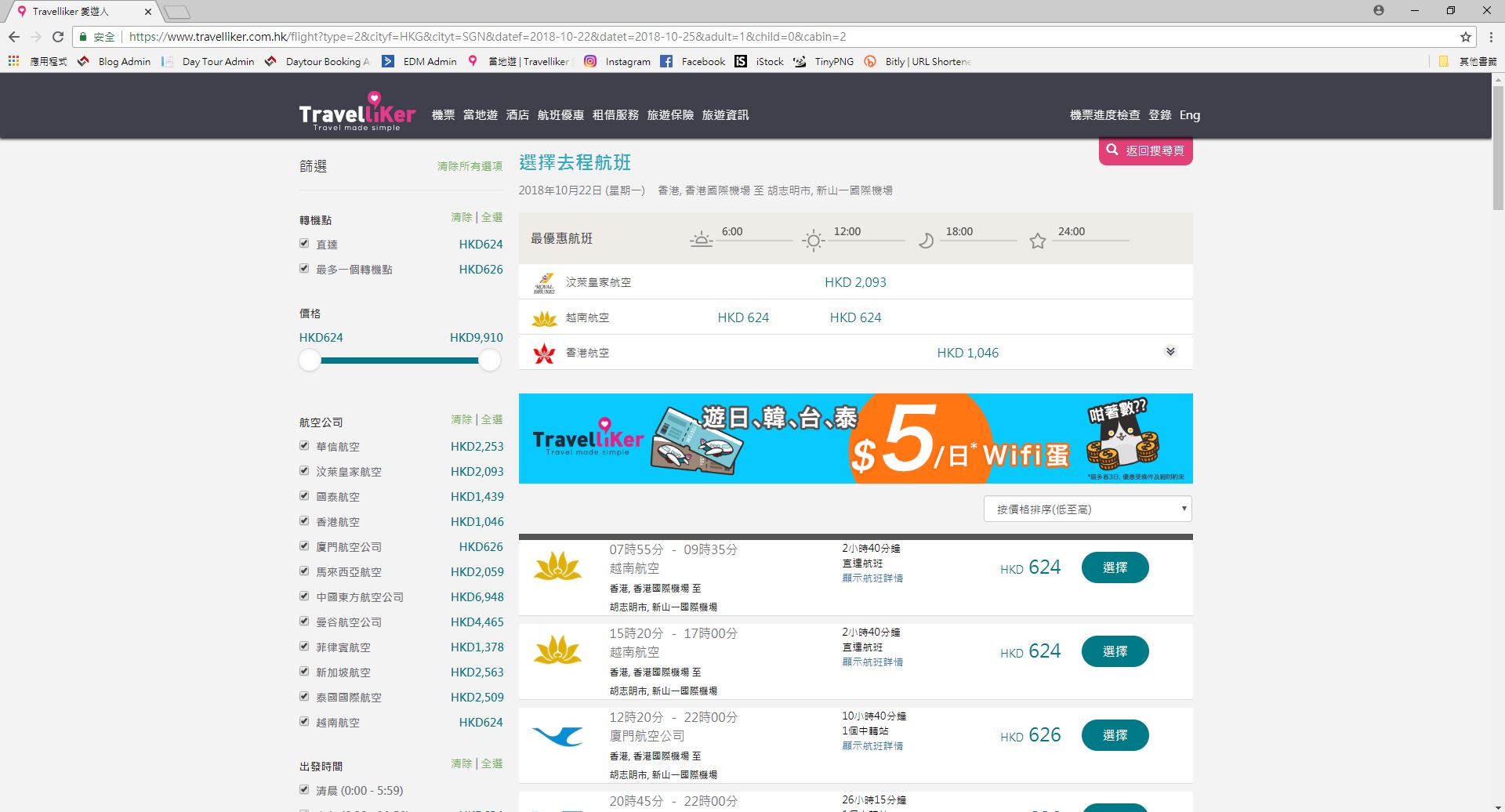Uncheck 國泰航空 airline filter
The image size is (1505, 812).
click(x=304, y=496)
